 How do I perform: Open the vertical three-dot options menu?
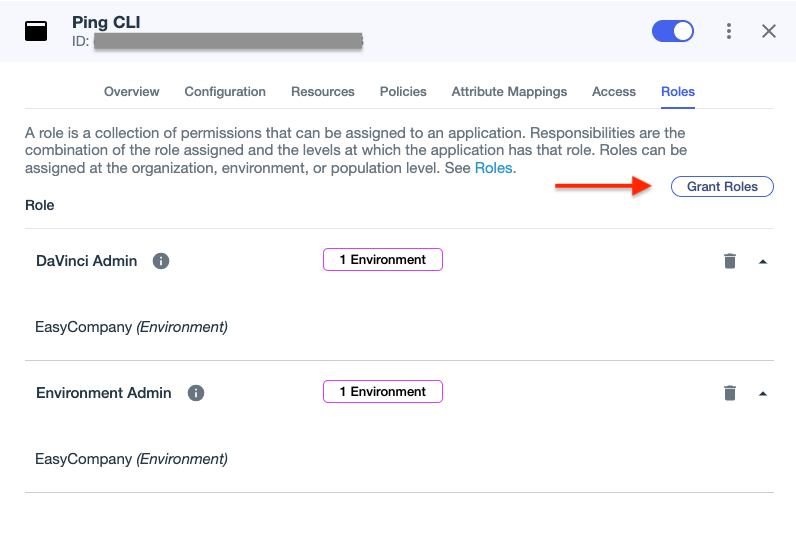click(x=729, y=31)
